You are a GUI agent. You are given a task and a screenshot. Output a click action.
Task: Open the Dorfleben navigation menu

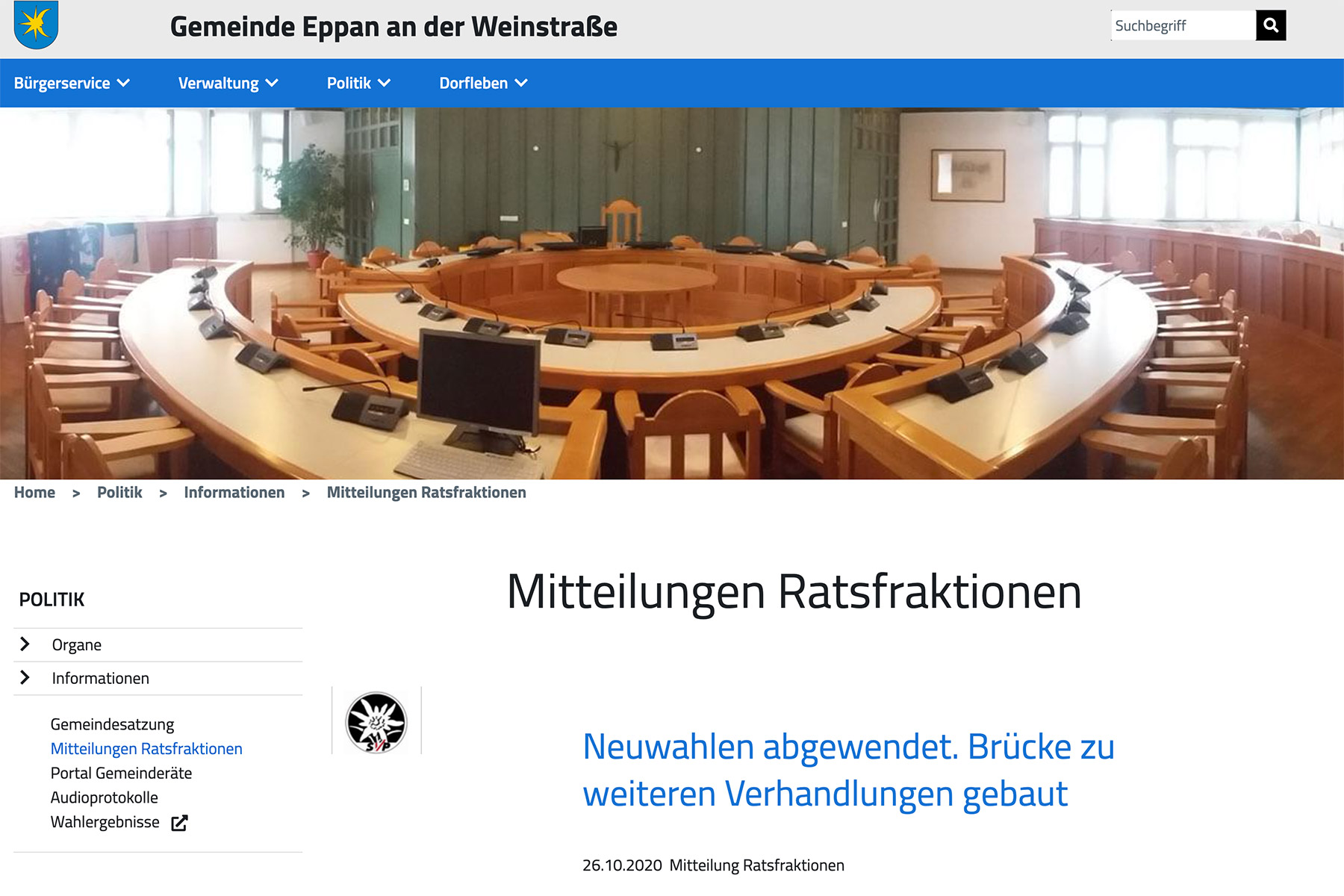(x=483, y=83)
